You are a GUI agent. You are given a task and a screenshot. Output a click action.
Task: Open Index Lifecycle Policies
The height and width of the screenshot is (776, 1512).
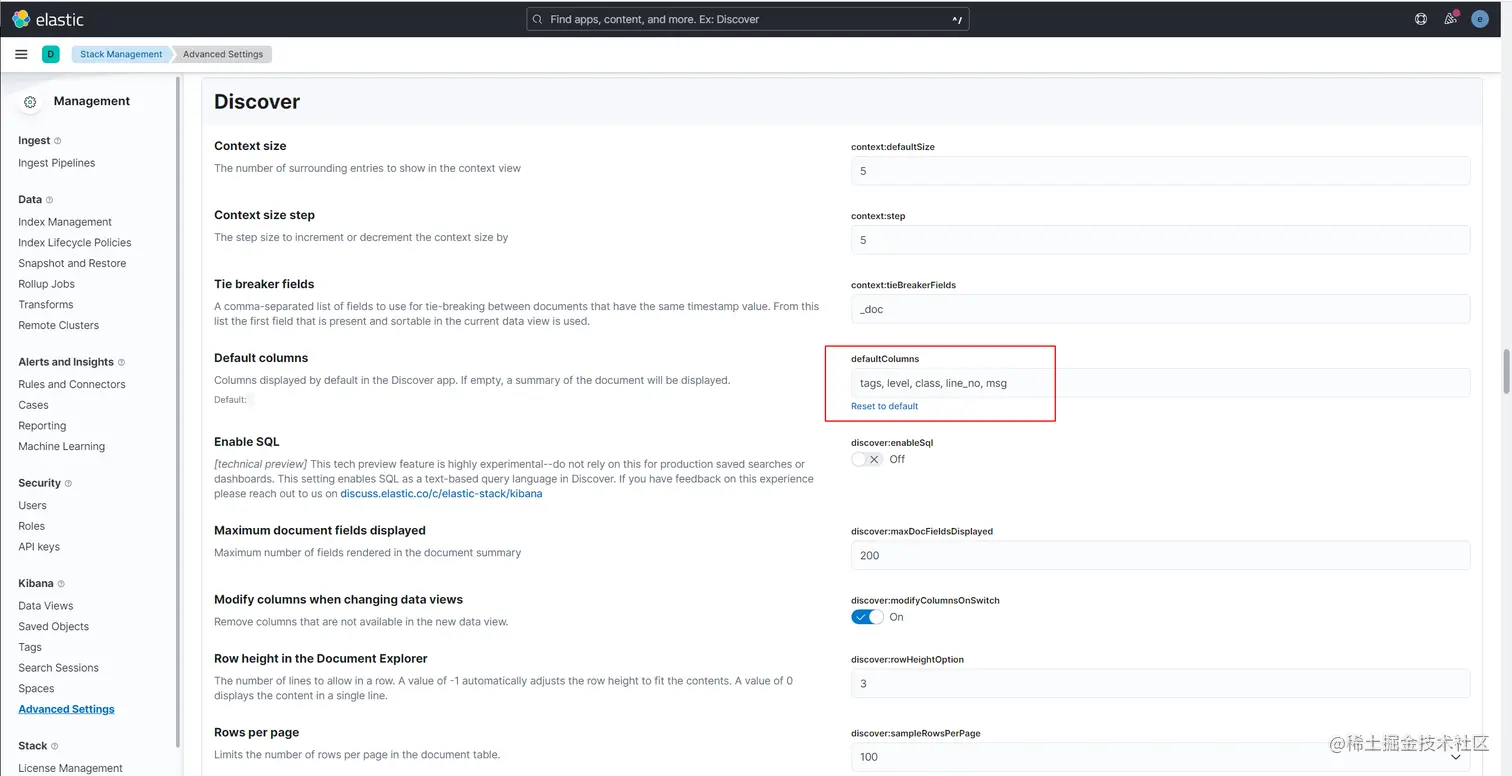[75, 243]
